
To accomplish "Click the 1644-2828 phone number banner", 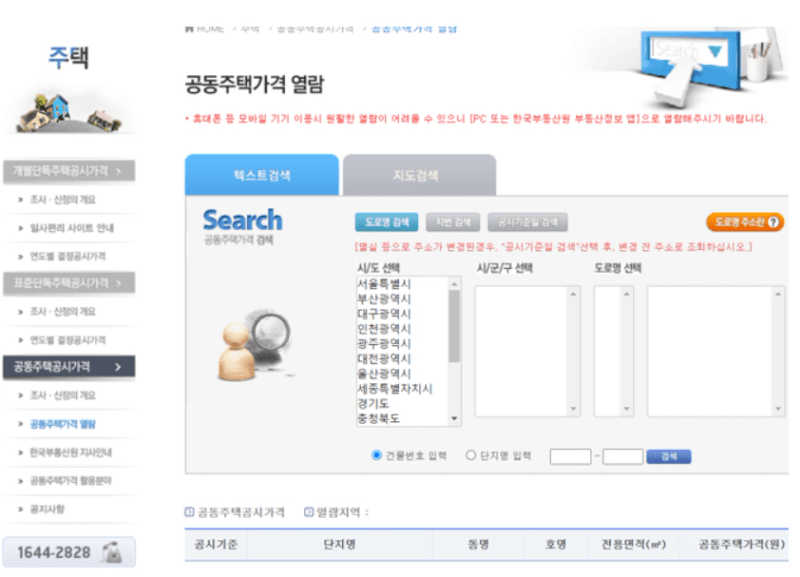I will [69, 552].
